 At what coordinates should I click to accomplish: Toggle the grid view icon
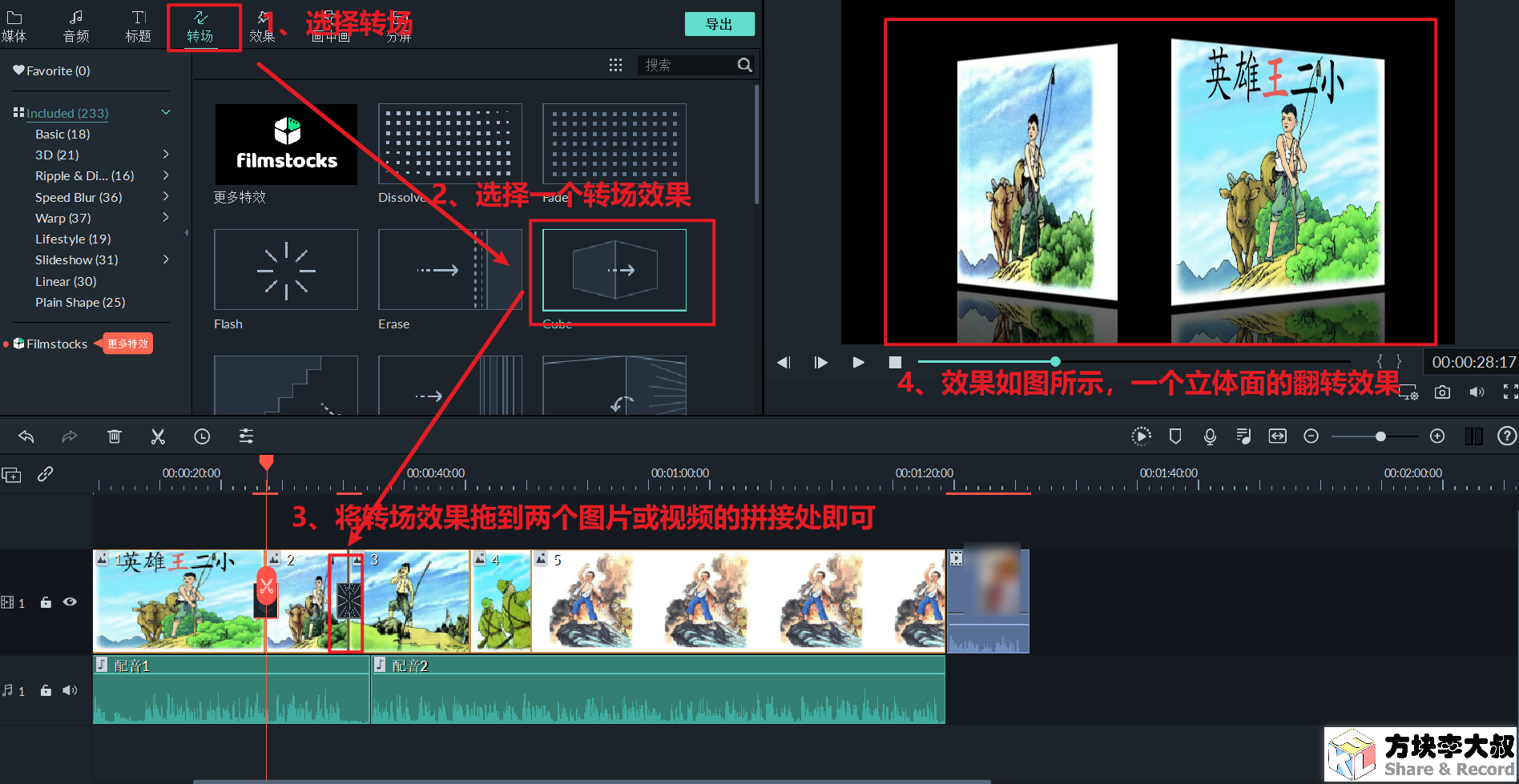(615, 65)
